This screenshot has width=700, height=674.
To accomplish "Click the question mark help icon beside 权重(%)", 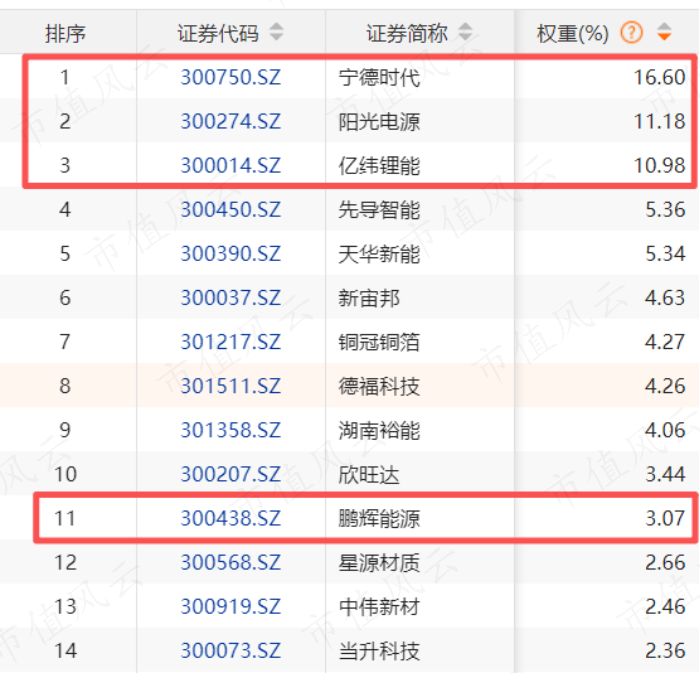I will click(631, 33).
